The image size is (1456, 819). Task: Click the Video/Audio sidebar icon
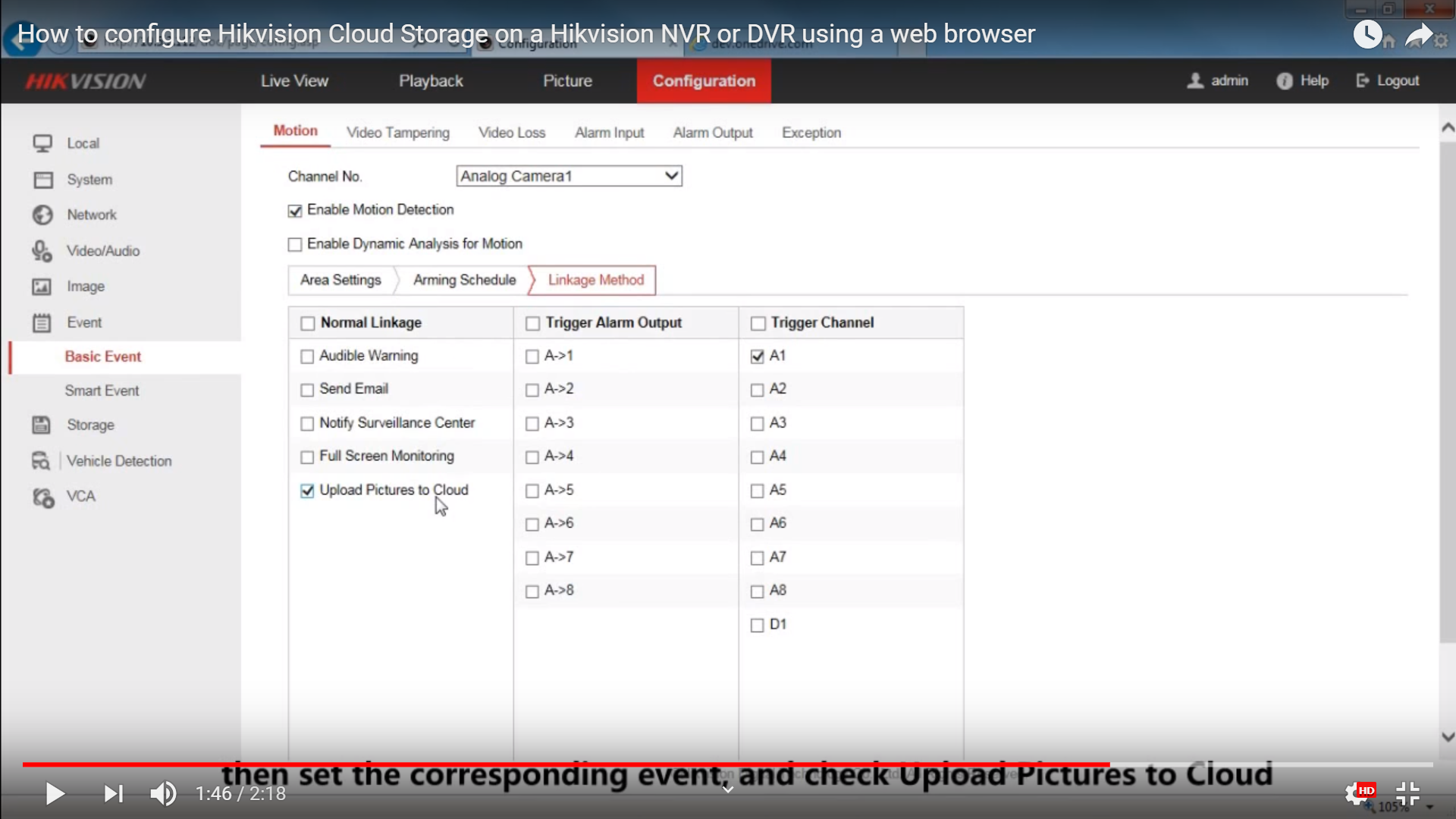coord(41,251)
